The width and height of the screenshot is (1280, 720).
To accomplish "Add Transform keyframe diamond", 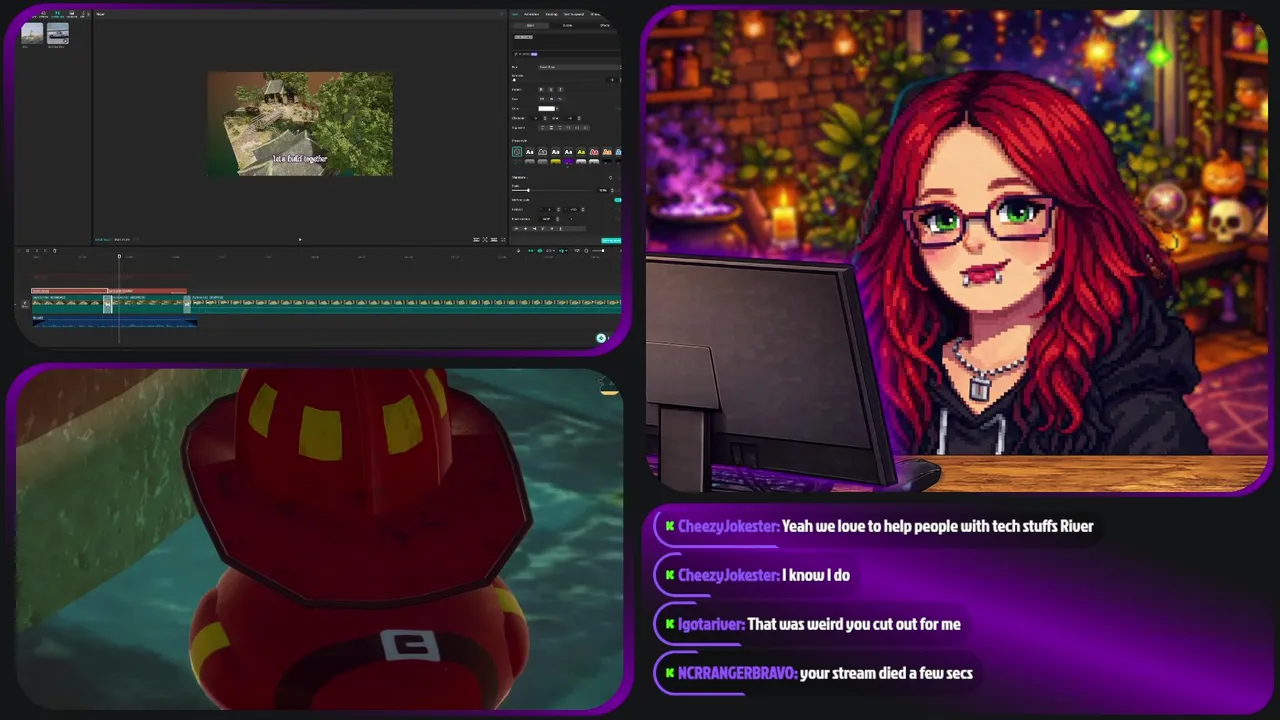I will point(610,178).
